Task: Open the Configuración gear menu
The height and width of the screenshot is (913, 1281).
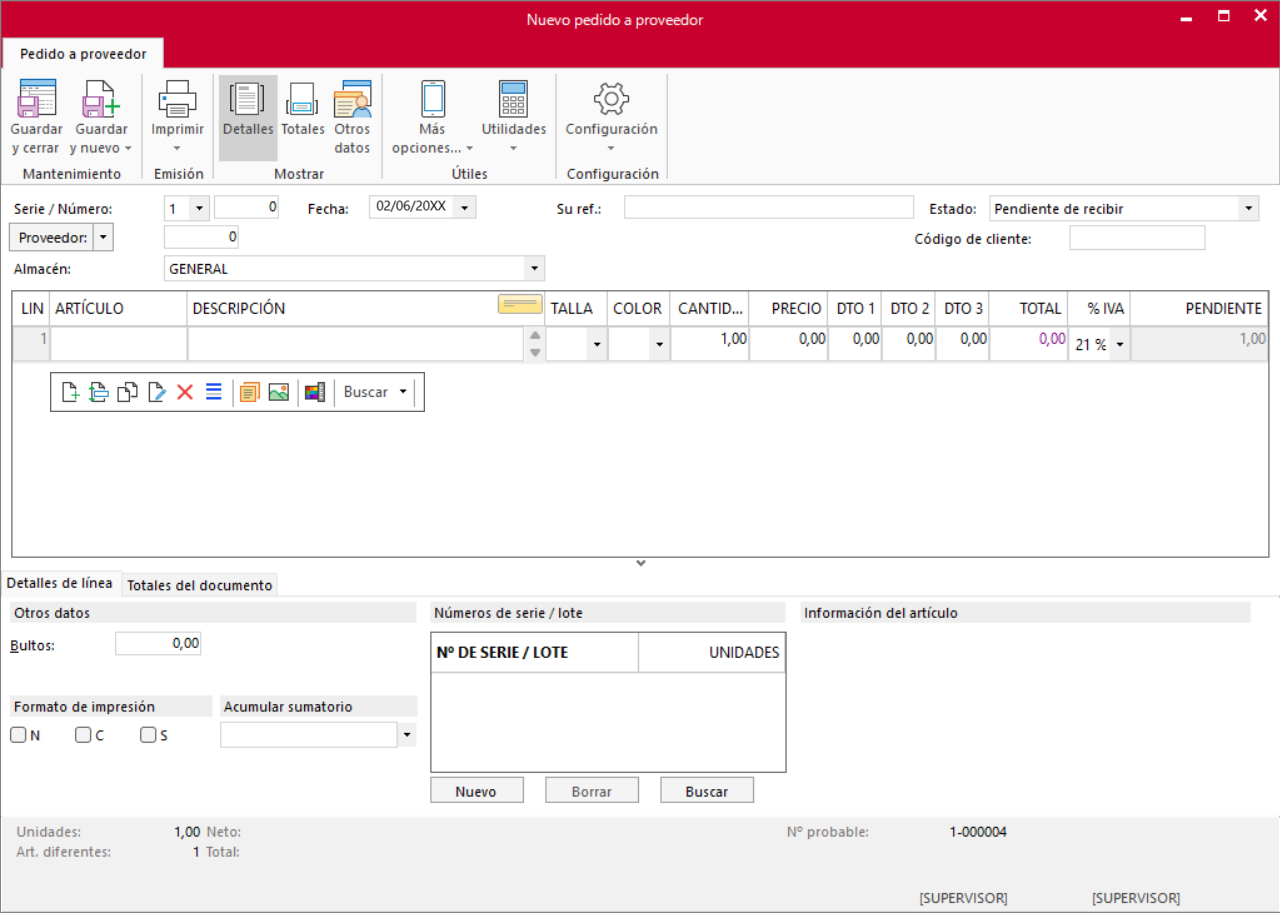Action: pyautogui.click(x=611, y=118)
